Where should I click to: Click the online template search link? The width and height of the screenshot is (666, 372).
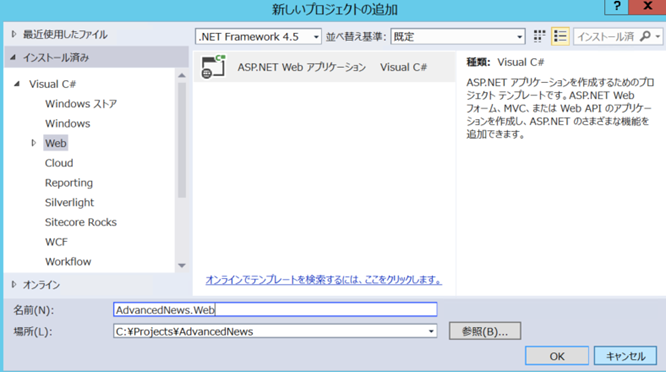[324, 279]
